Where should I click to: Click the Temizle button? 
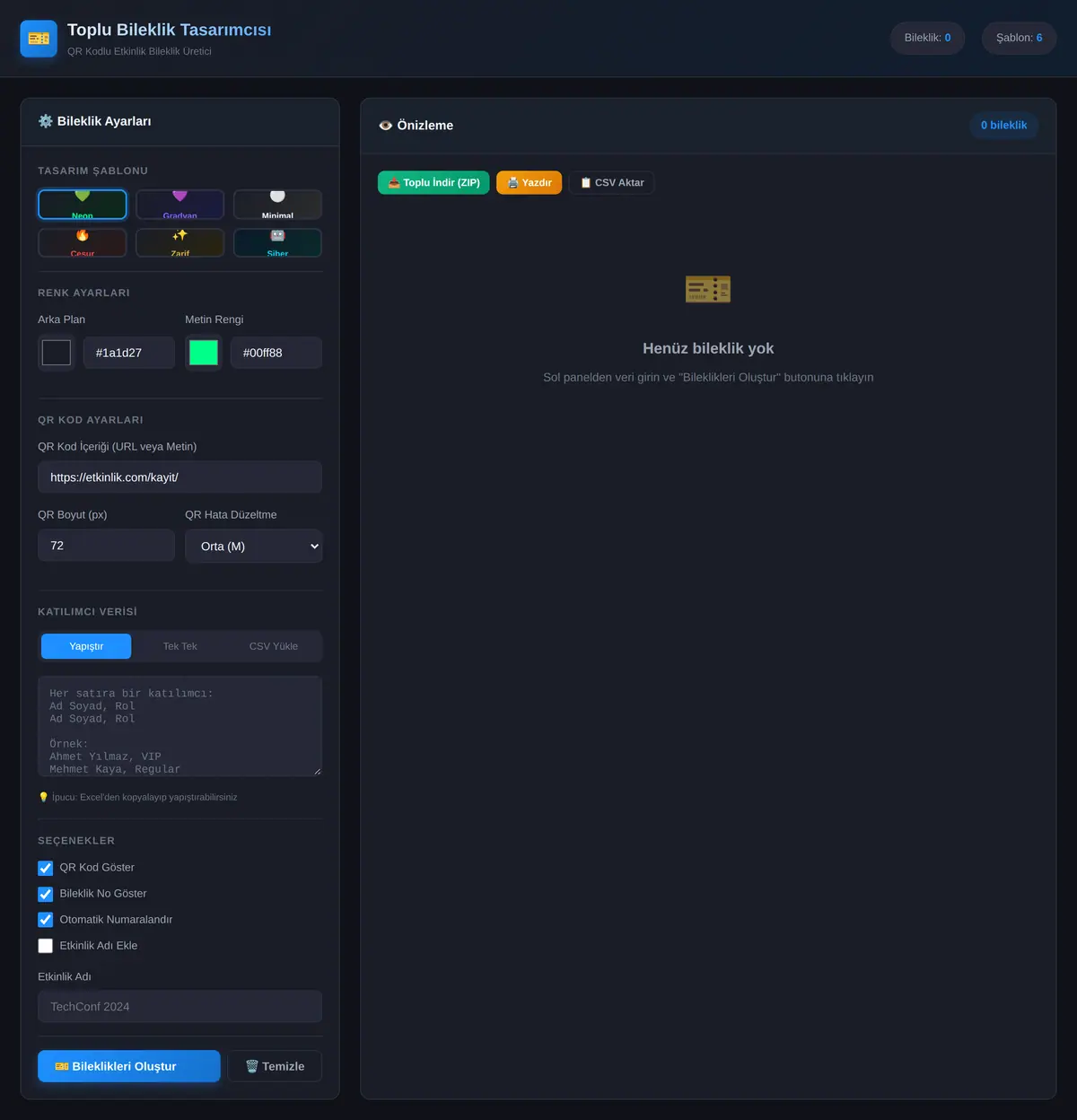pos(275,1066)
